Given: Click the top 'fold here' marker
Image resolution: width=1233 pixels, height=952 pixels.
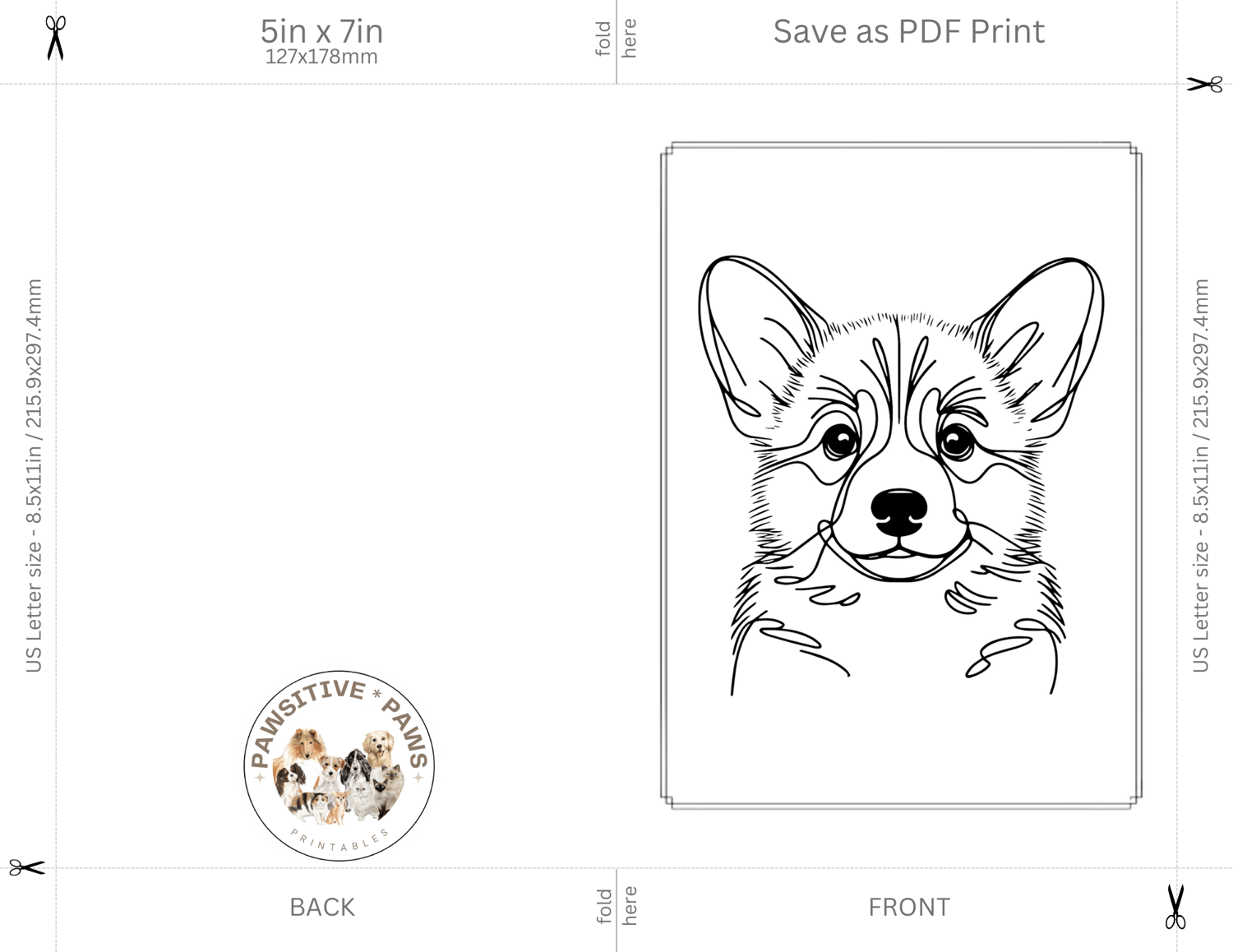Looking at the screenshot, I should [616, 39].
